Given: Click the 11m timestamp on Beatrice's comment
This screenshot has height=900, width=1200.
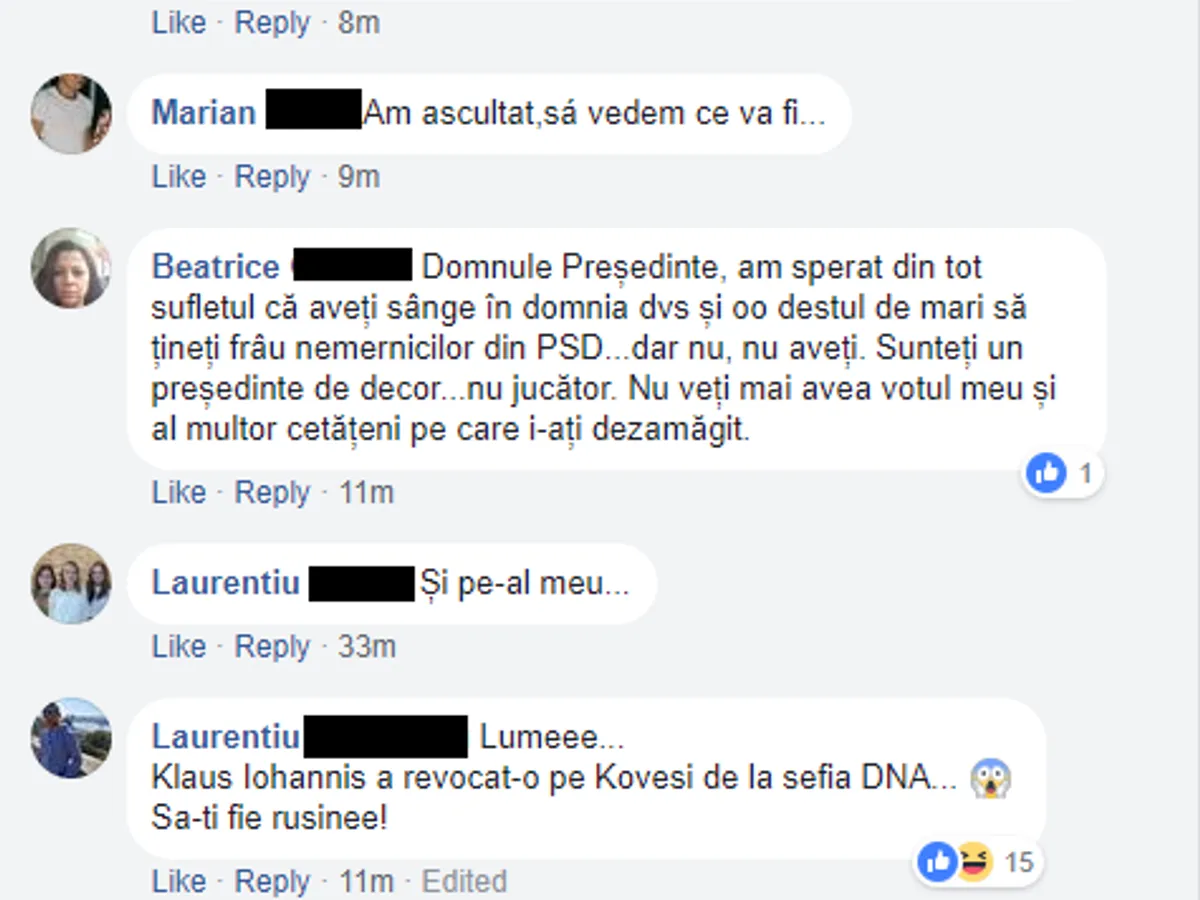Looking at the screenshot, I should (x=366, y=493).
